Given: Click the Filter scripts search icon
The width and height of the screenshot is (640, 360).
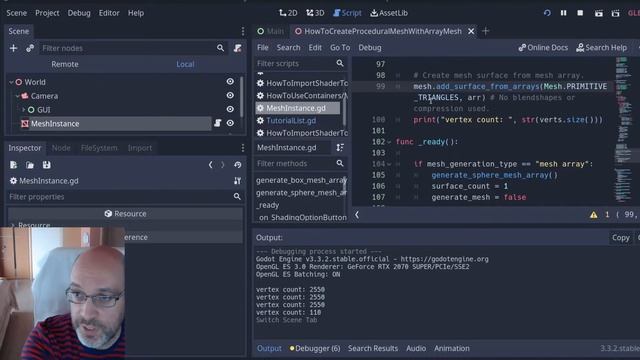Looking at the screenshot, I should pyautogui.click(x=340, y=63).
